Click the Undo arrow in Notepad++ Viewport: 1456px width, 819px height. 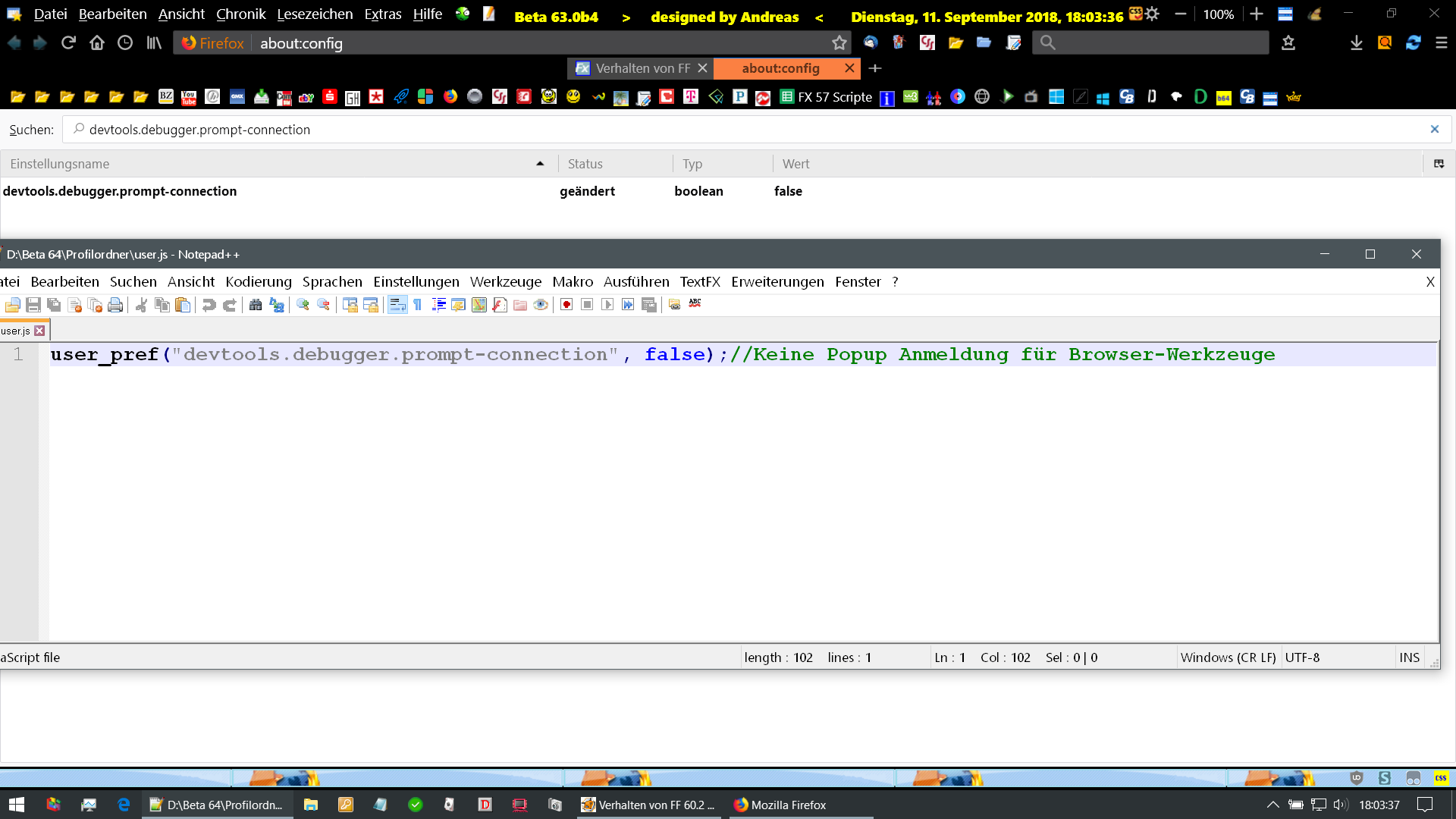coord(209,305)
